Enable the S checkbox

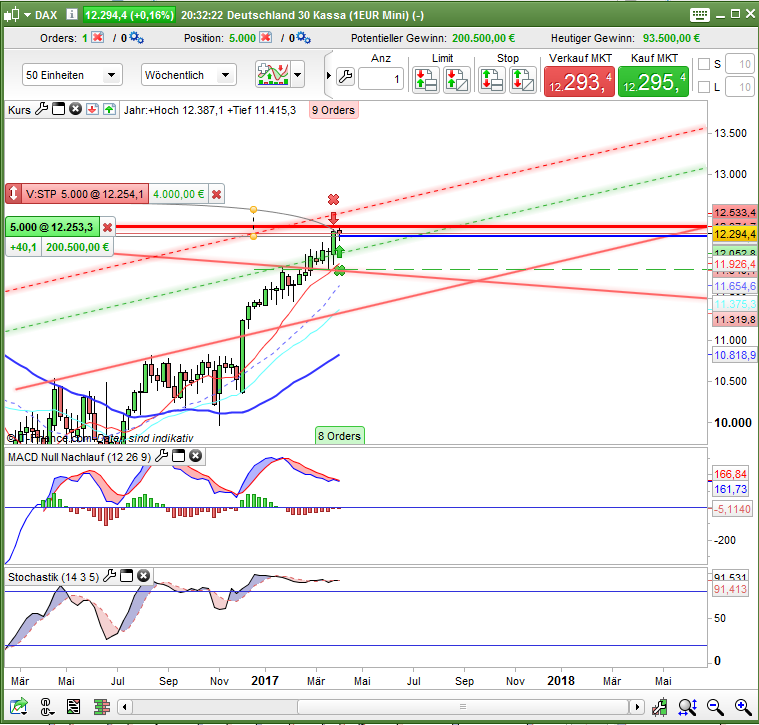coord(704,64)
